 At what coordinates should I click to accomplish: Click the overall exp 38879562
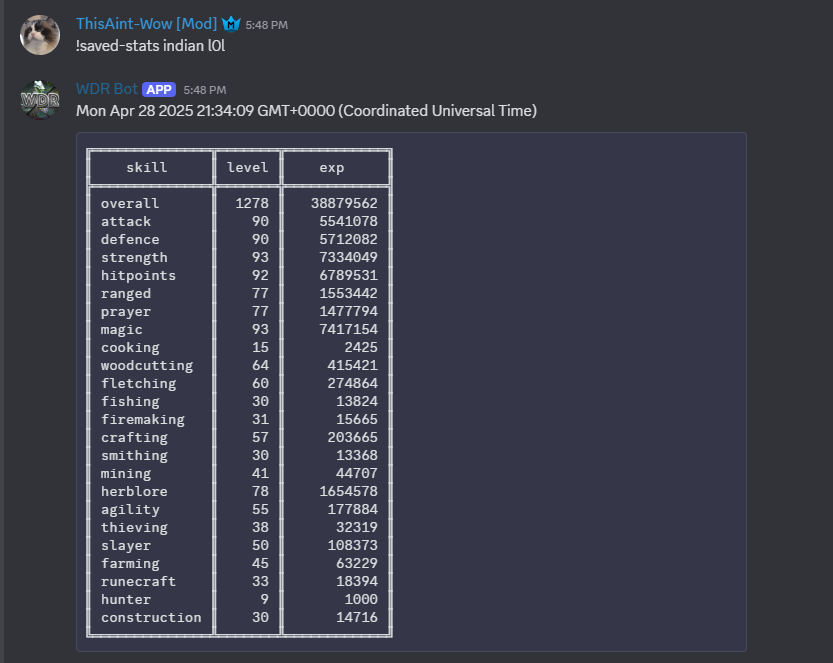coord(344,203)
